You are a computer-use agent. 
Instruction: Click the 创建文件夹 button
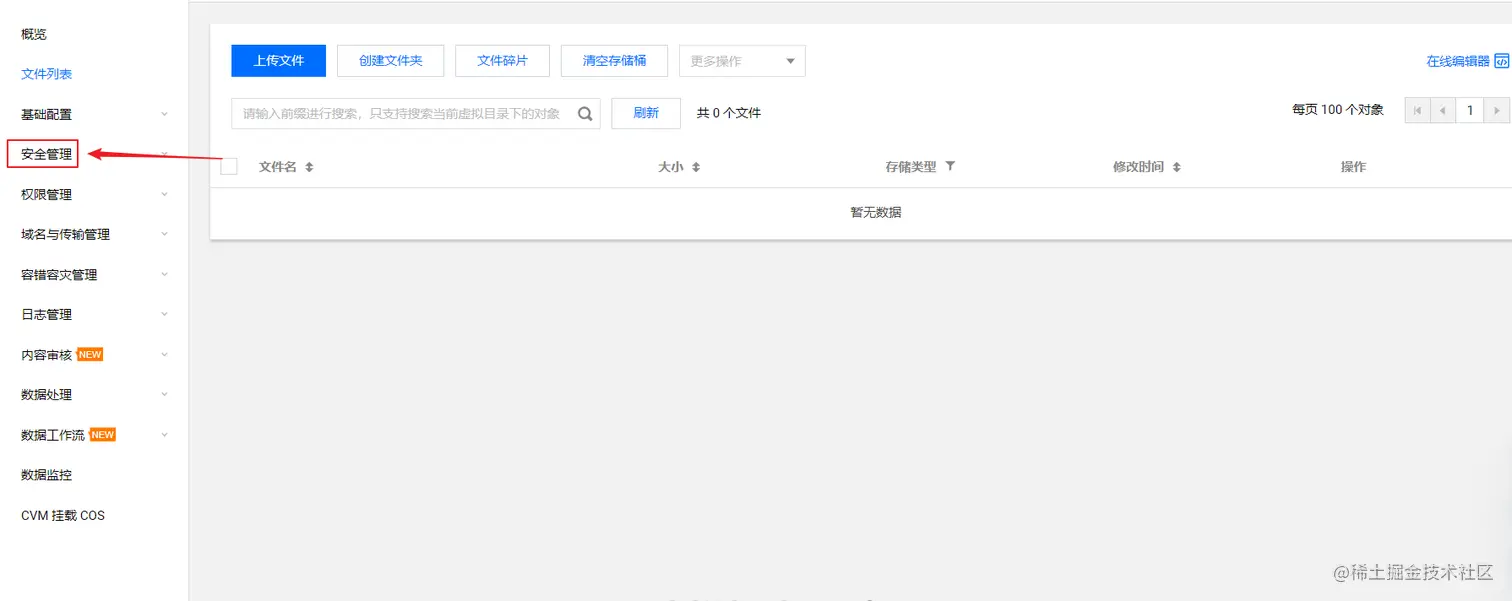coord(391,61)
